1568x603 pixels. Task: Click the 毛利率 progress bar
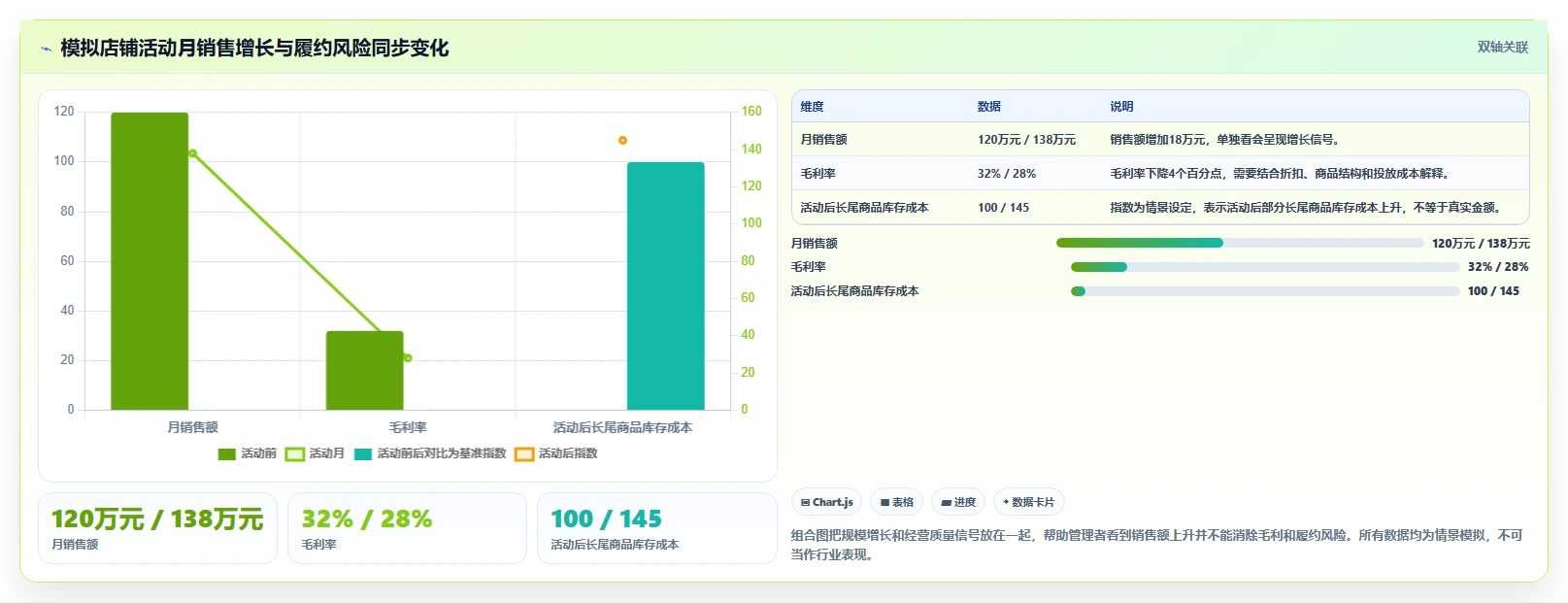[1265, 267]
